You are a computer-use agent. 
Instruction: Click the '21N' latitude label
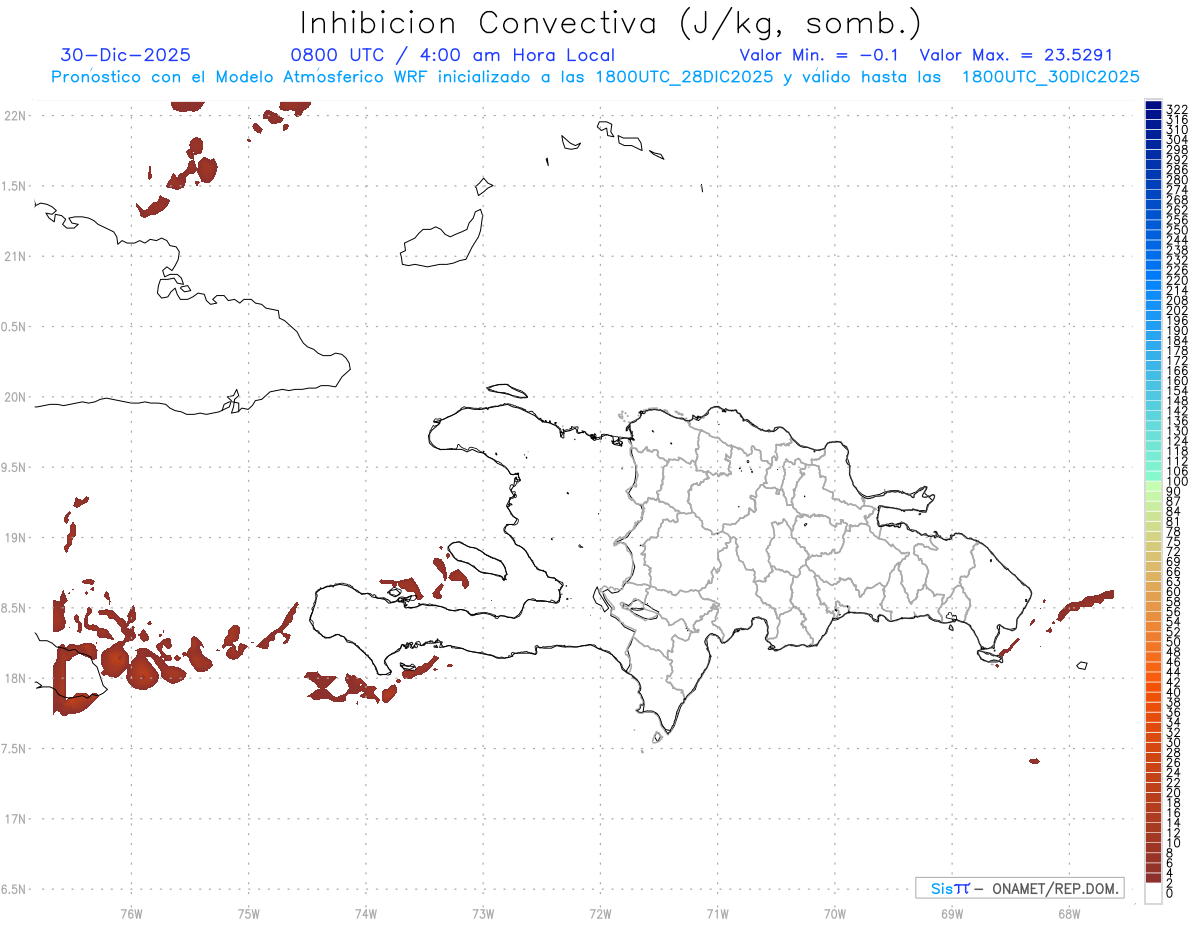tap(14, 256)
